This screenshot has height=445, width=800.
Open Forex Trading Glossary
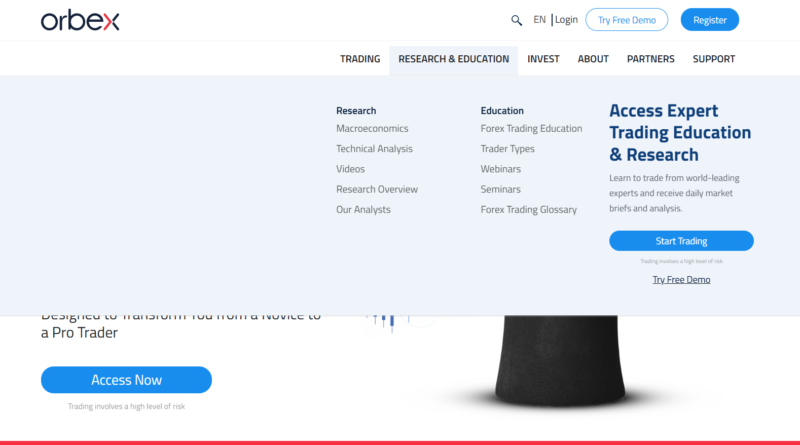(529, 210)
